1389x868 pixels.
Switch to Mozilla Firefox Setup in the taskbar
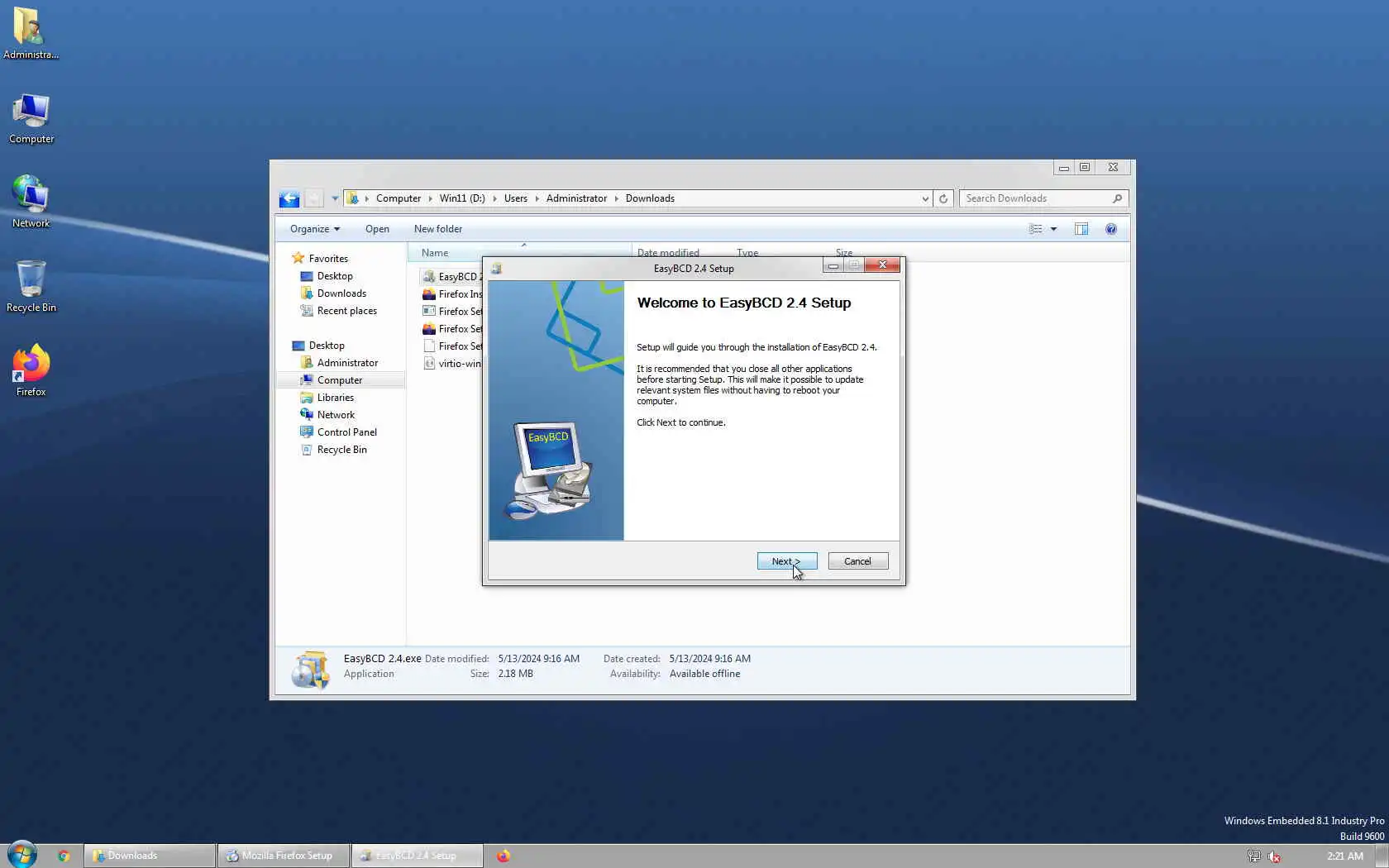click(x=283, y=856)
